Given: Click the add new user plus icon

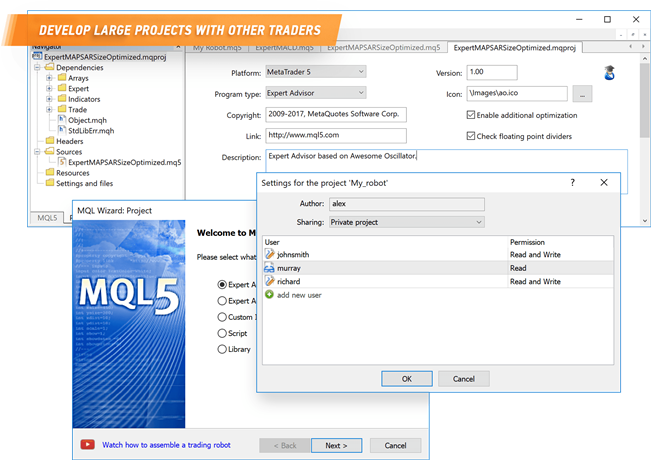Looking at the screenshot, I should (269, 295).
